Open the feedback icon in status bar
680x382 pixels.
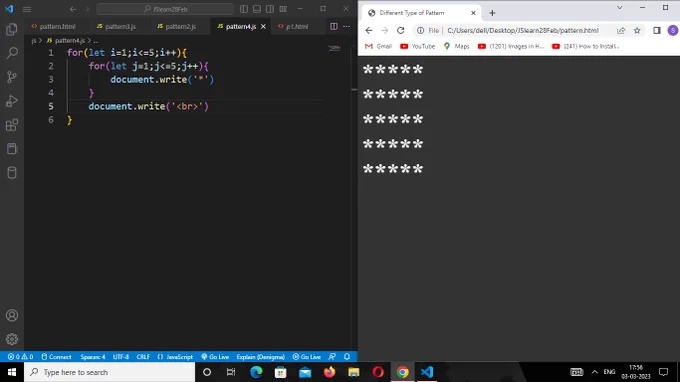tap(332, 357)
